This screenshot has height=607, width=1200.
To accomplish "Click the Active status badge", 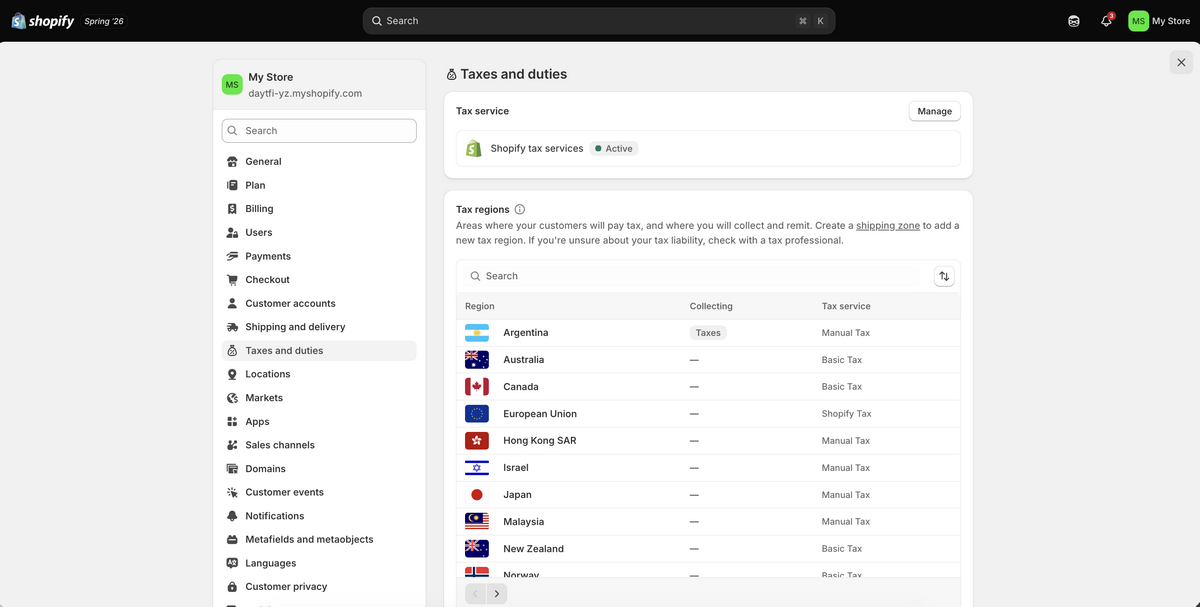I will coord(614,149).
